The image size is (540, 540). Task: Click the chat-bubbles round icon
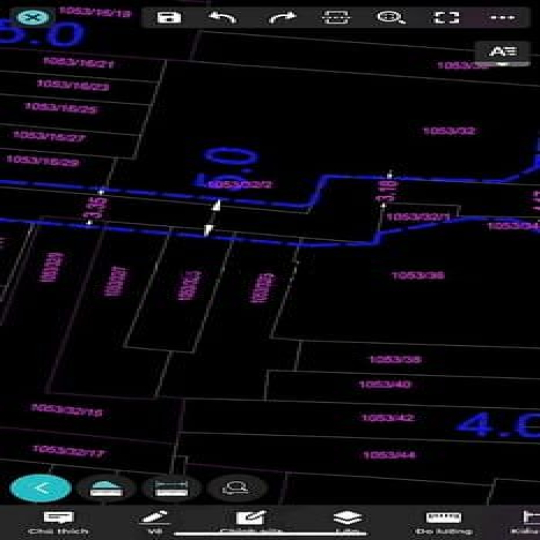[236, 488]
